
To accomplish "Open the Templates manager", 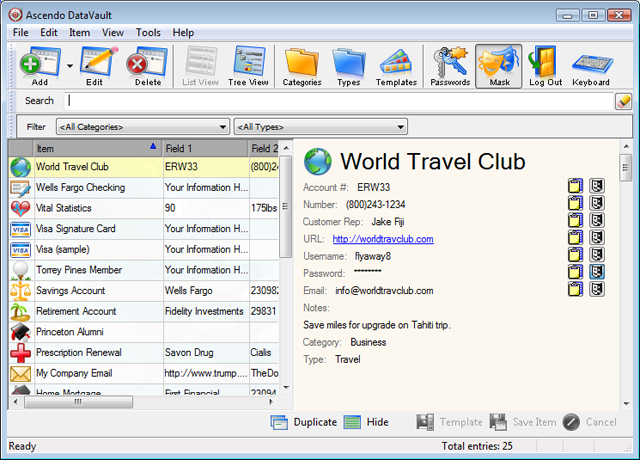I will (396, 66).
